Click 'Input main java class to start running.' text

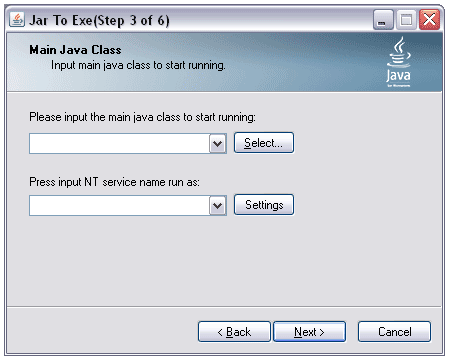click(x=138, y=65)
